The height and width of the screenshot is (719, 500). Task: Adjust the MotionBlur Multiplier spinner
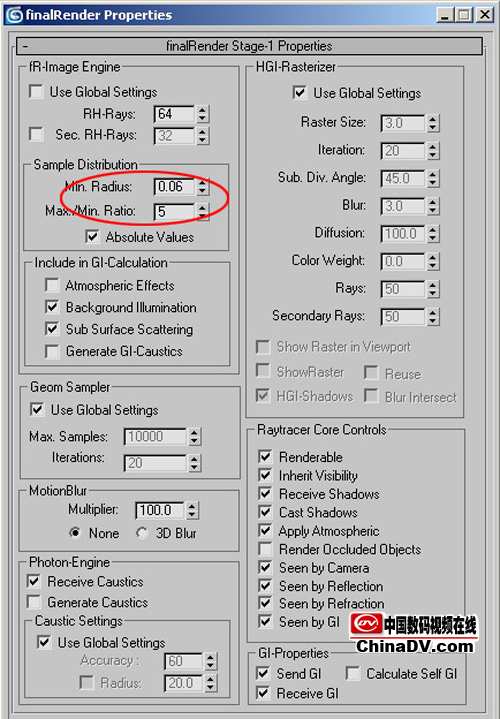click(x=192, y=510)
